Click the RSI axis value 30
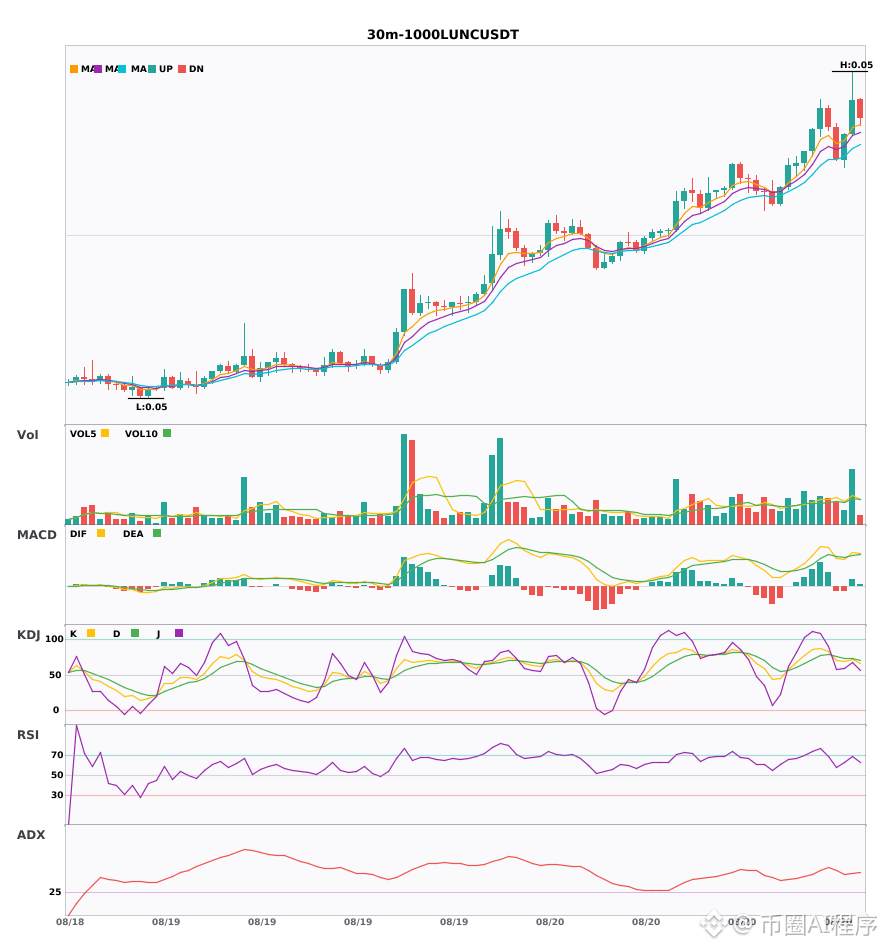Viewport: 885px width, 950px height. pos(58,795)
